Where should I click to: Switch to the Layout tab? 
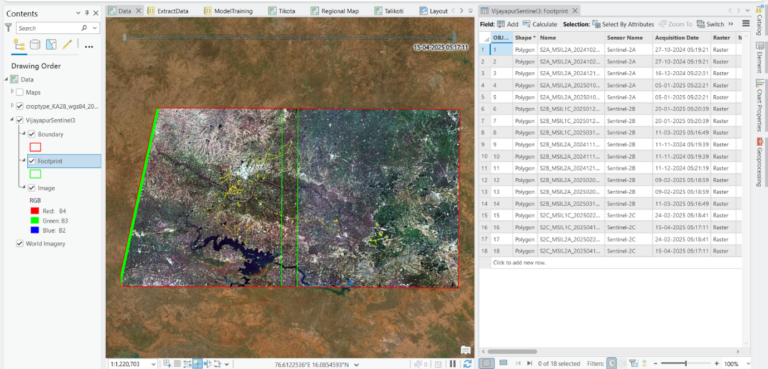(x=433, y=10)
